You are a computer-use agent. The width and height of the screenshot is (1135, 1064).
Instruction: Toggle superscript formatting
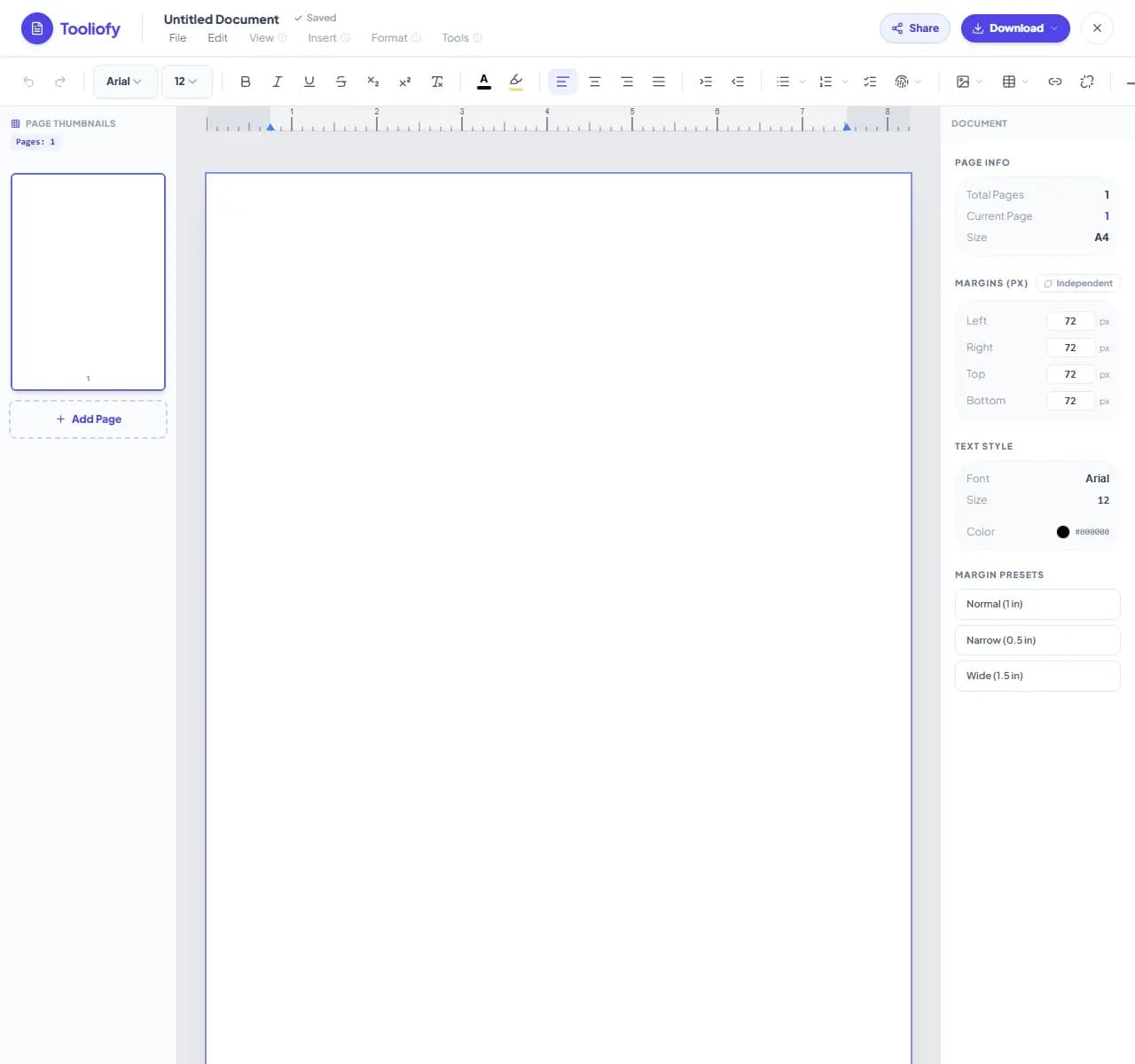pyautogui.click(x=405, y=82)
